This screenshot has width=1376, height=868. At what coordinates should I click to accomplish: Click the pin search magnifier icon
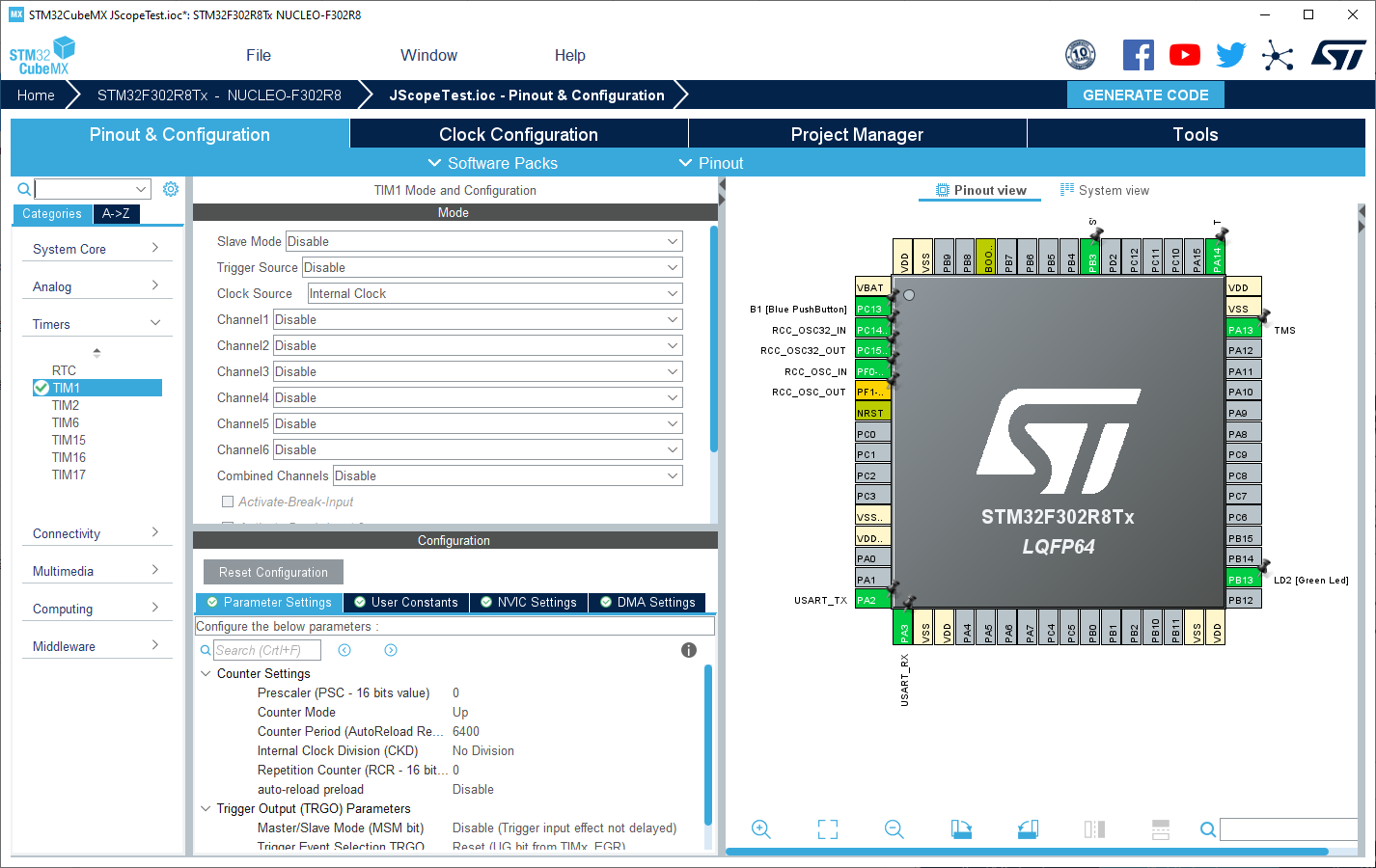point(1208,829)
